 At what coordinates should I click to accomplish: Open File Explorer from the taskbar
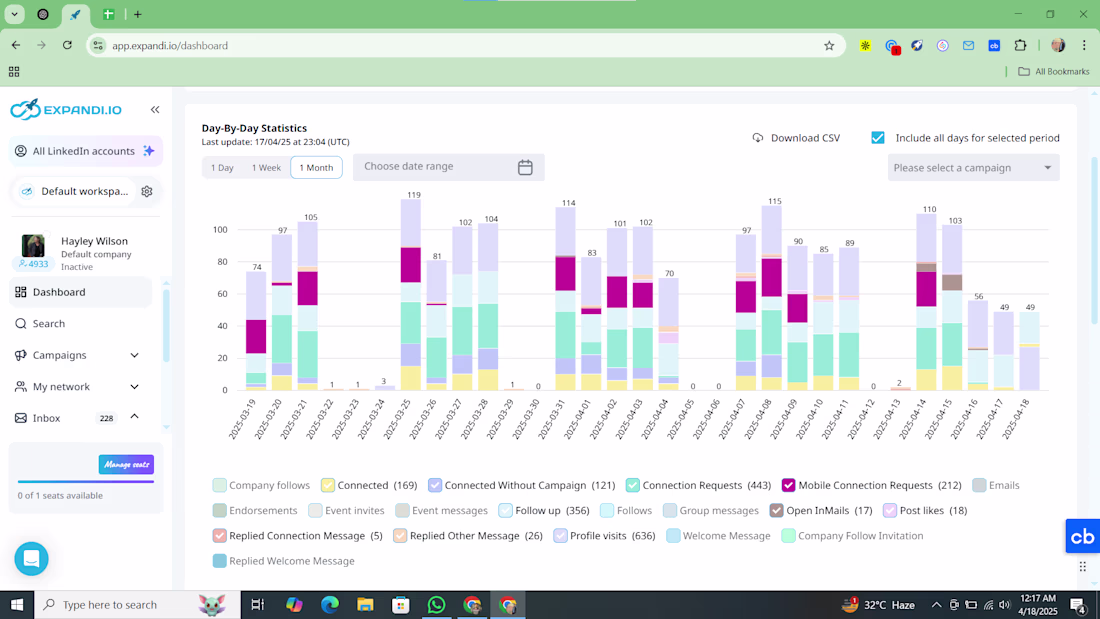[365, 604]
